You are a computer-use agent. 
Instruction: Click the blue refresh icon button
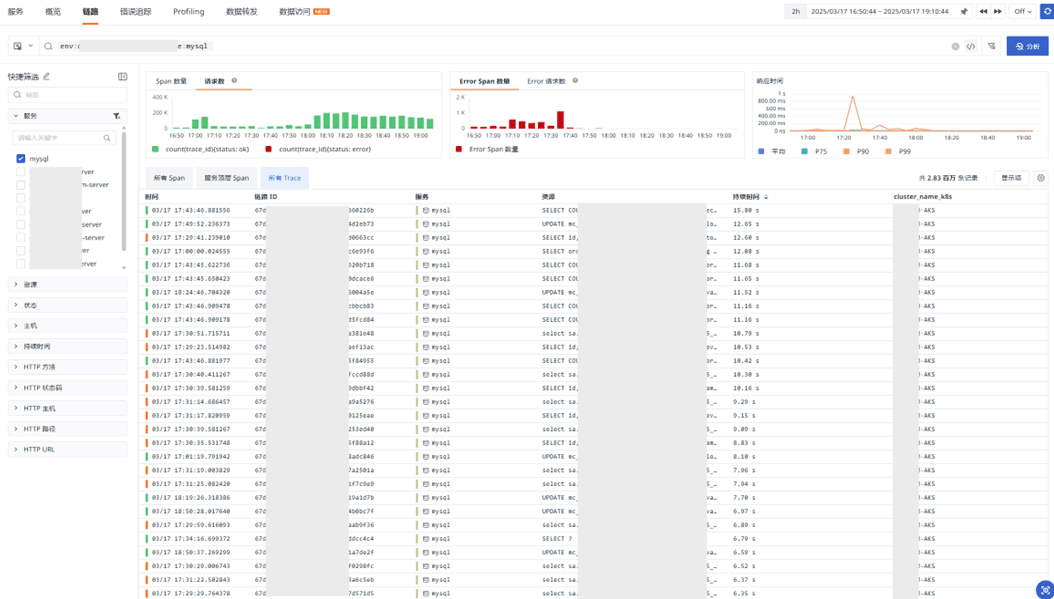tap(1046, 11)
